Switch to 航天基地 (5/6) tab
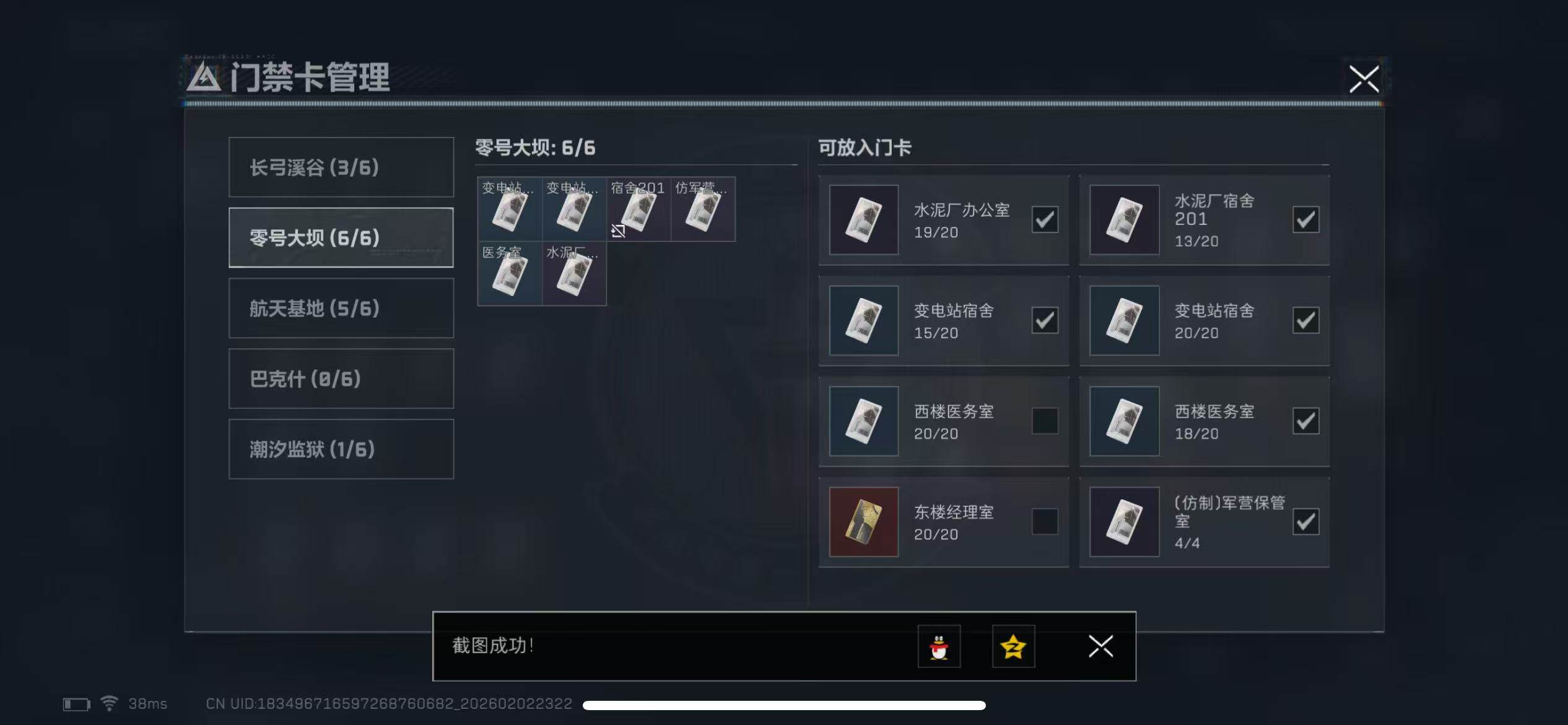This screenshot has width=1568, height=725. pyautogui.click(x=341, y=308)
